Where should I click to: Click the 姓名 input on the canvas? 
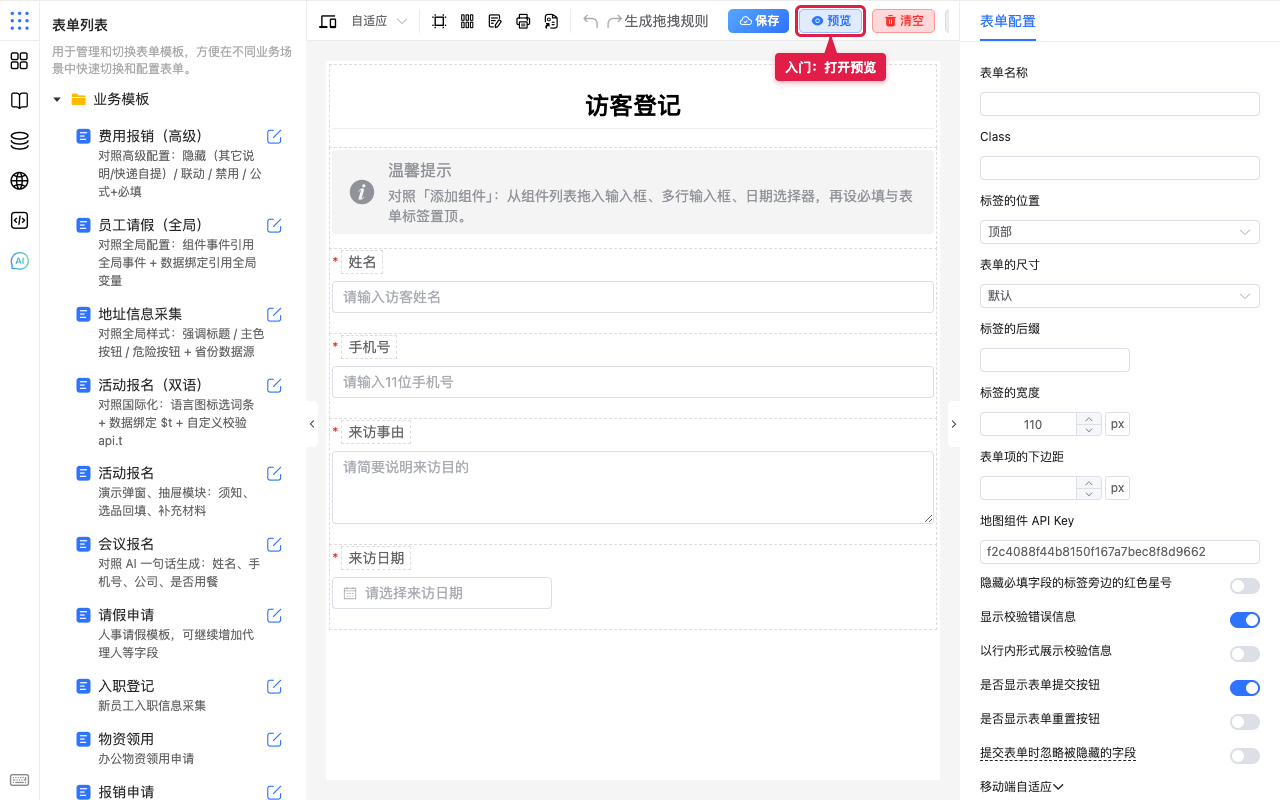coord(632,297)
